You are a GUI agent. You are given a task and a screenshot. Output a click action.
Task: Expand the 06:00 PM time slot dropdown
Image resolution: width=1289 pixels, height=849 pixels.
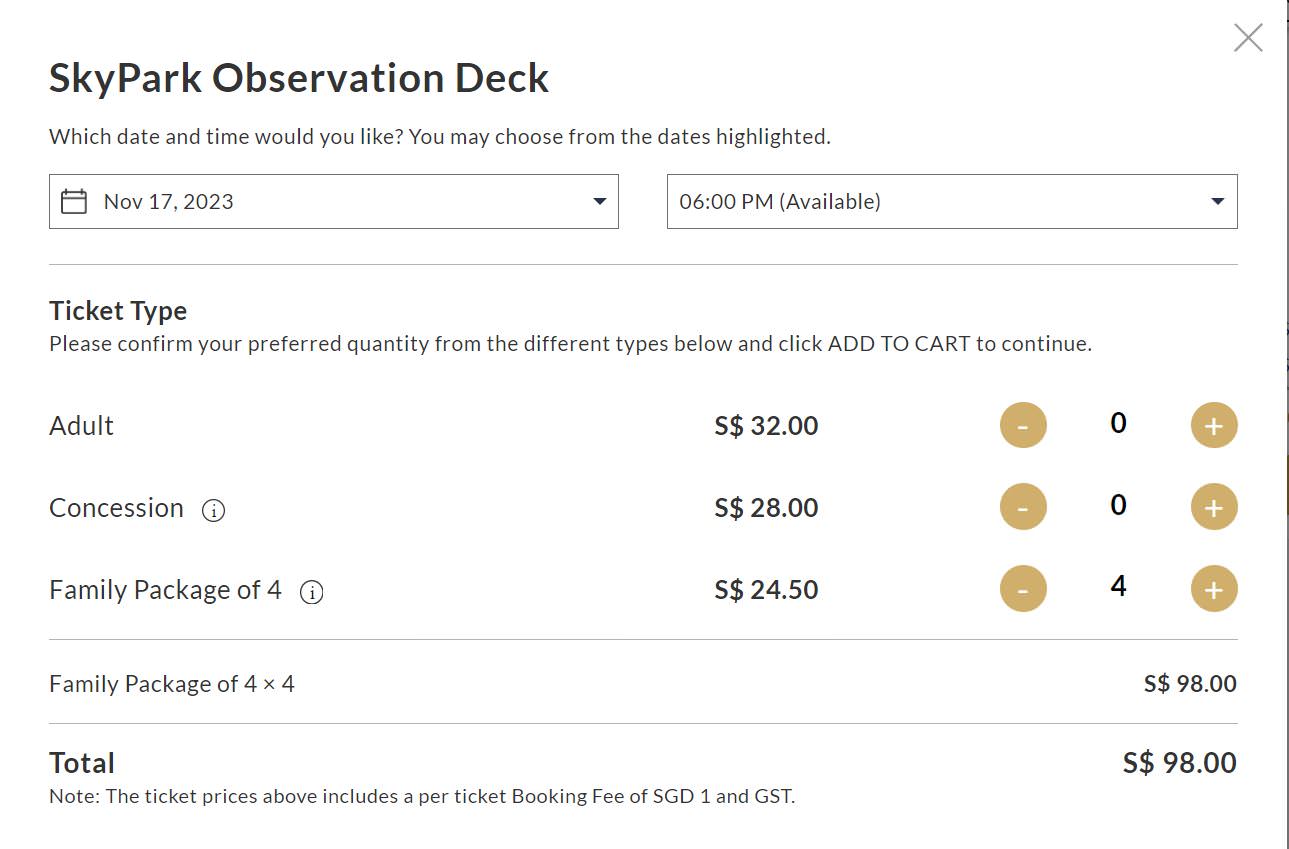click(x=951, y=202)
